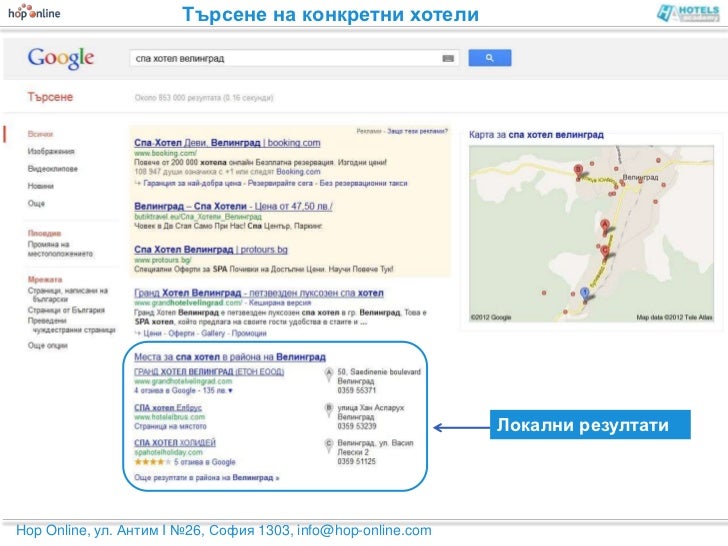This screenshot has width=728, height=546.
Task: Select Всички search filter
Action: (x=40, y=134)
